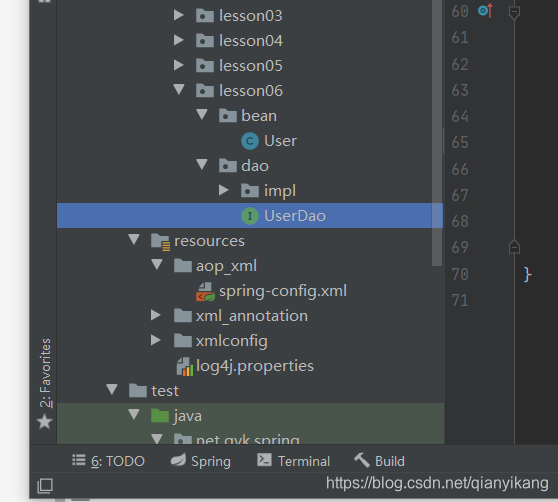558x502 pixels.
Task: Click the lesson04 package folder icon
Action: 205,41
